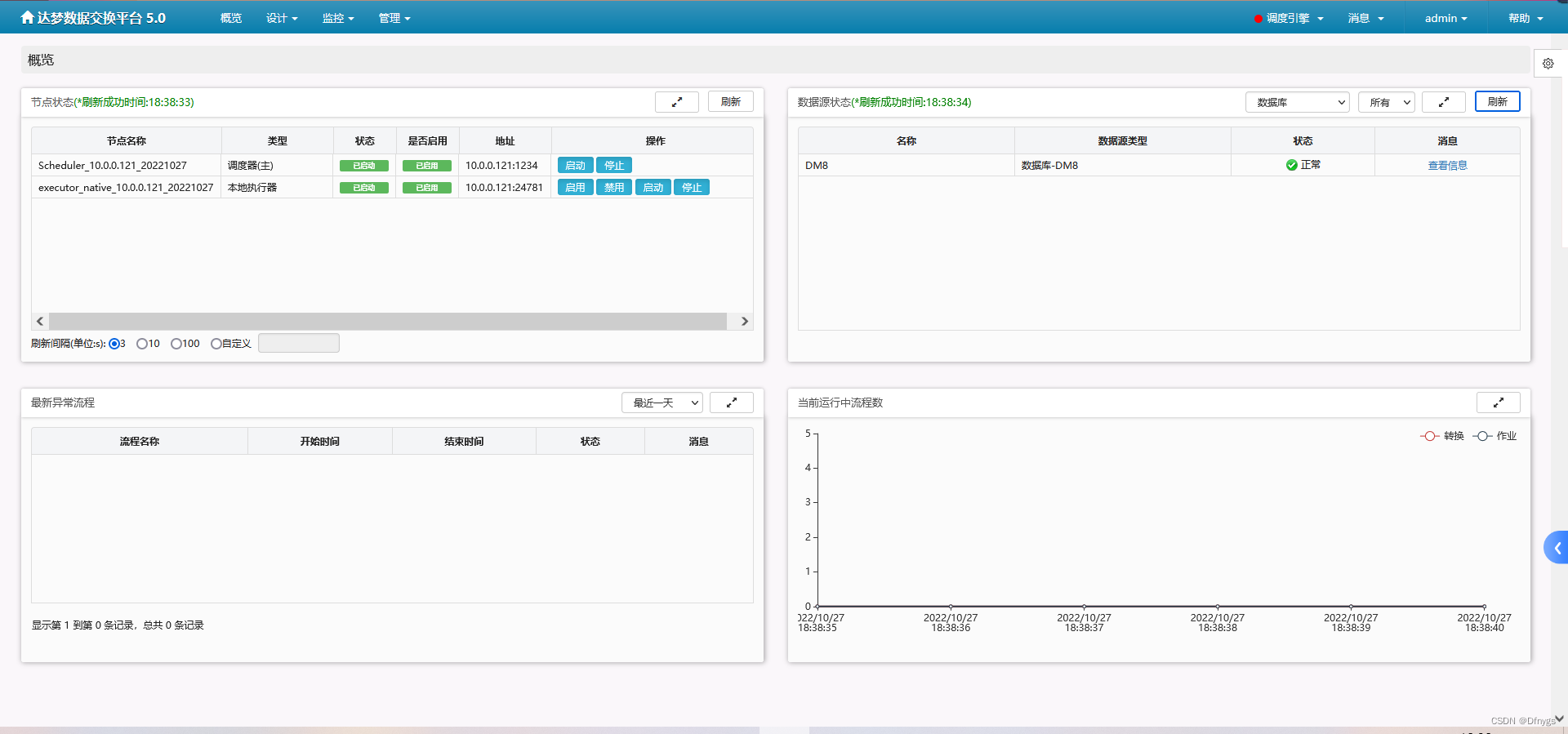
Task: Click the green 正常 checkmark icon for DM8
Action: tap(1292, 165)
